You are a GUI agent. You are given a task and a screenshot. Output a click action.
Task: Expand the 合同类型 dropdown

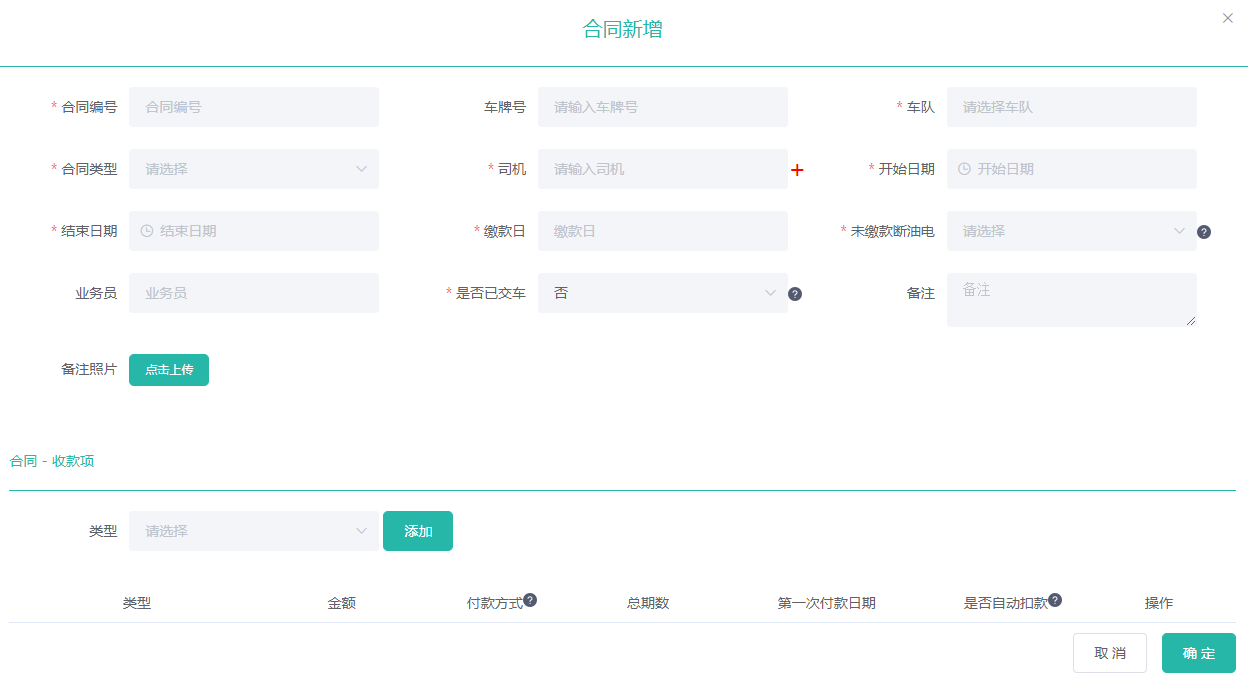coord(254,169)
